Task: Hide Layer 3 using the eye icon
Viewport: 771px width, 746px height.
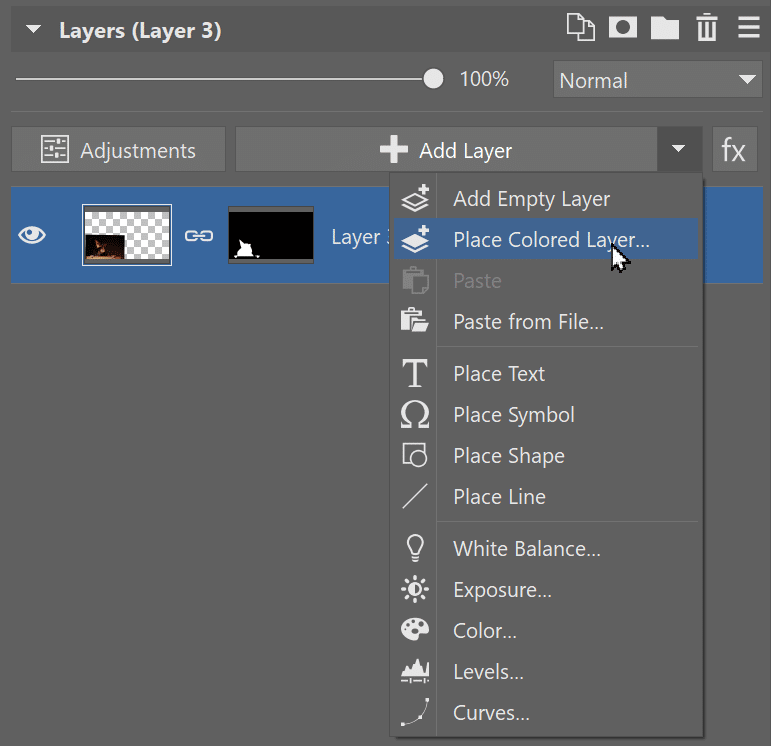Action: (x=33, y=235)
